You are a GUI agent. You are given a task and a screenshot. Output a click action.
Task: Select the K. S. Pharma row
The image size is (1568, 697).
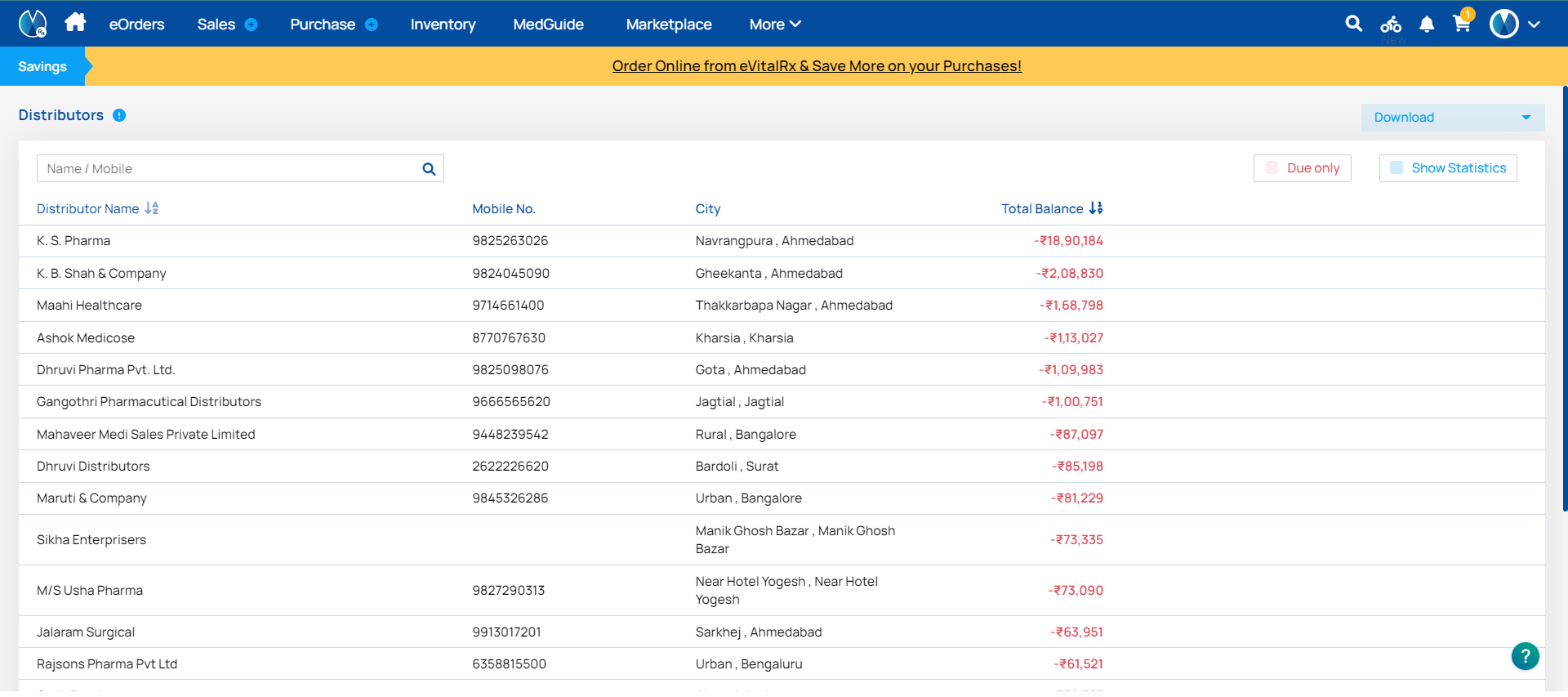coord(782,241)
